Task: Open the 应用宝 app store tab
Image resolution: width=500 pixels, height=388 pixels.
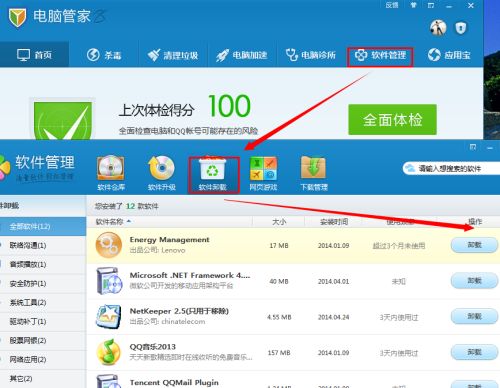Action: click(449, 55)
